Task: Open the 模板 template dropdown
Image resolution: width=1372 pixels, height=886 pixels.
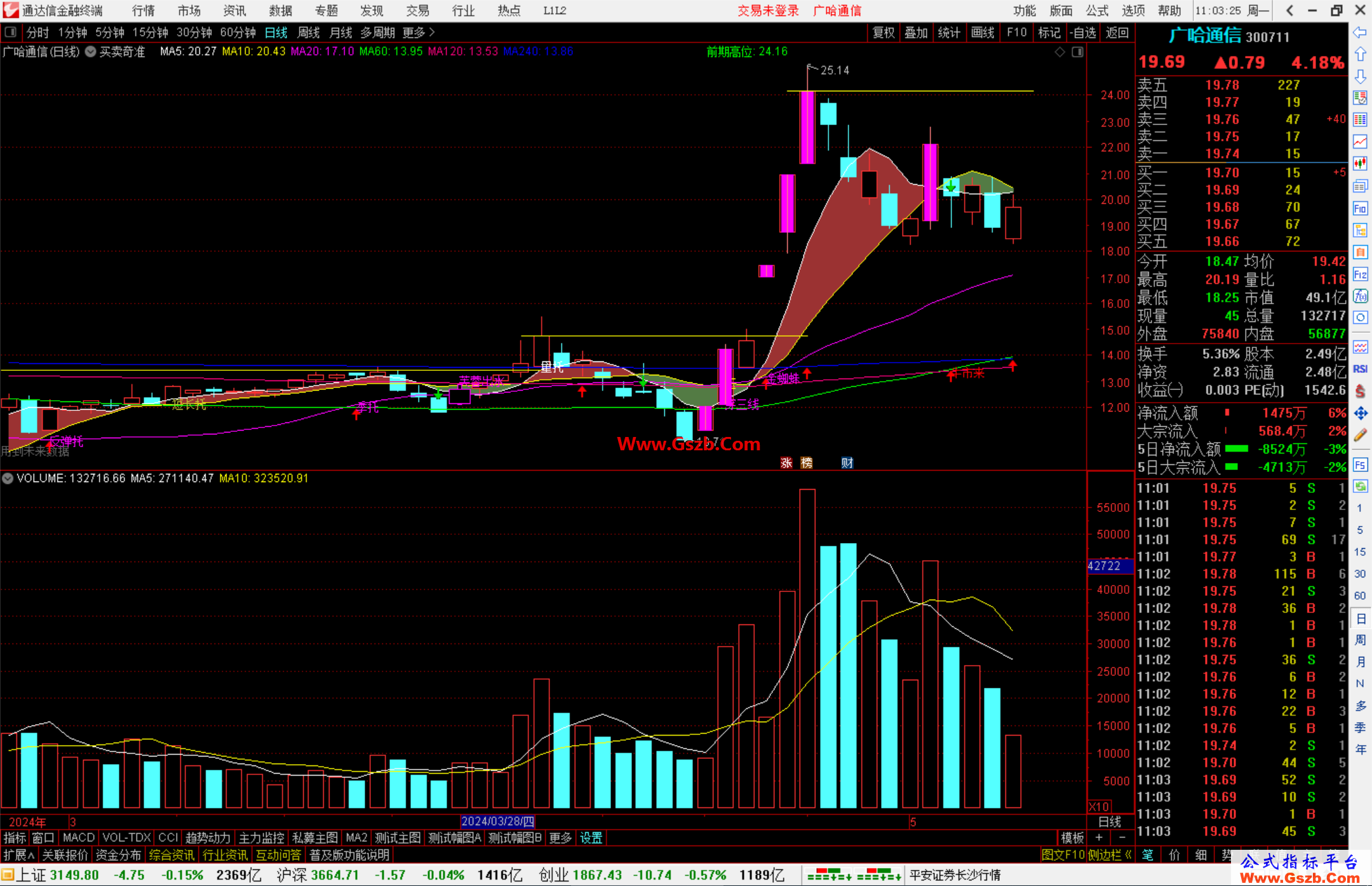Action: 1072,838
